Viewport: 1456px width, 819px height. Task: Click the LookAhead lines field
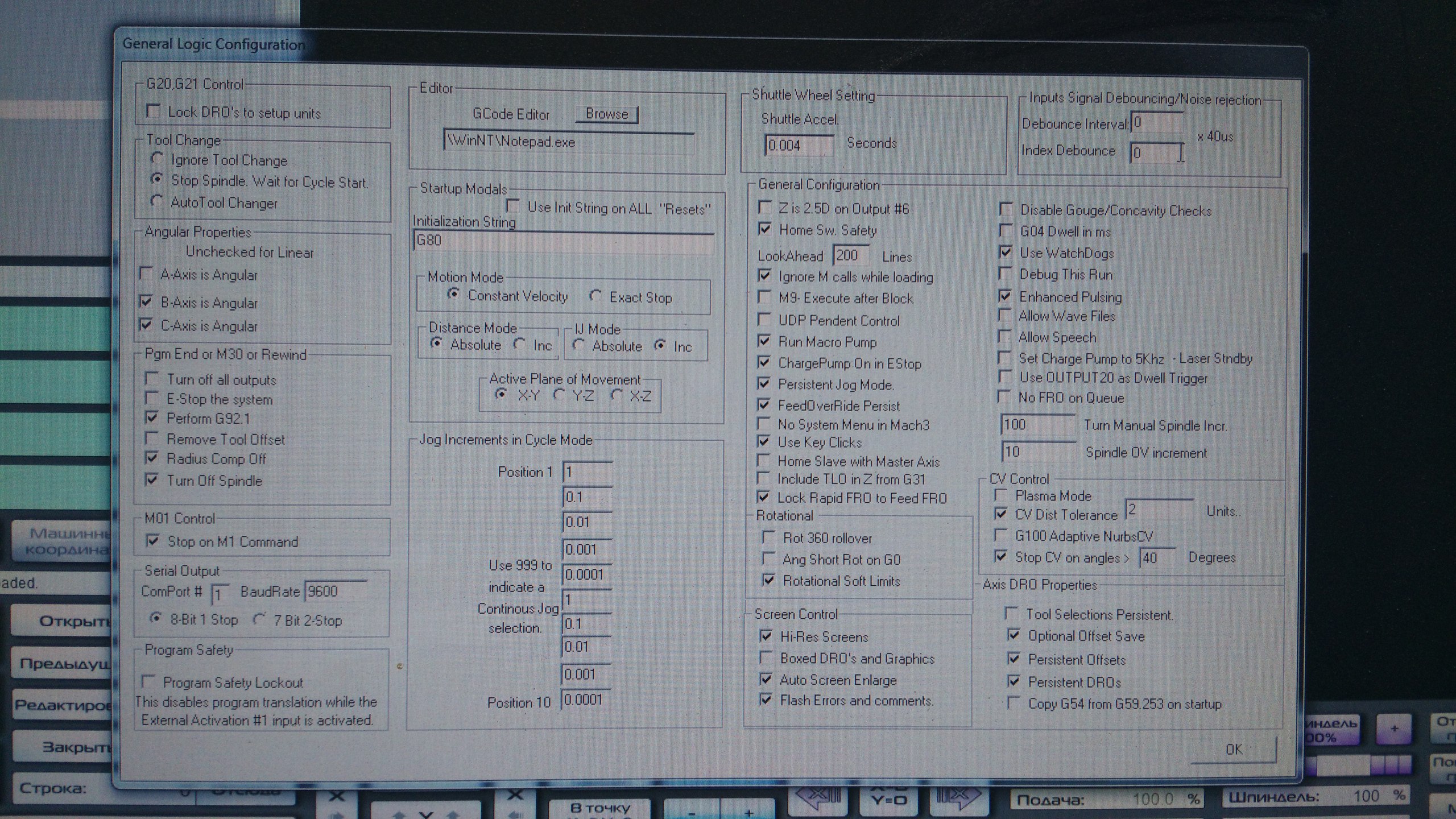pos(850,255)
